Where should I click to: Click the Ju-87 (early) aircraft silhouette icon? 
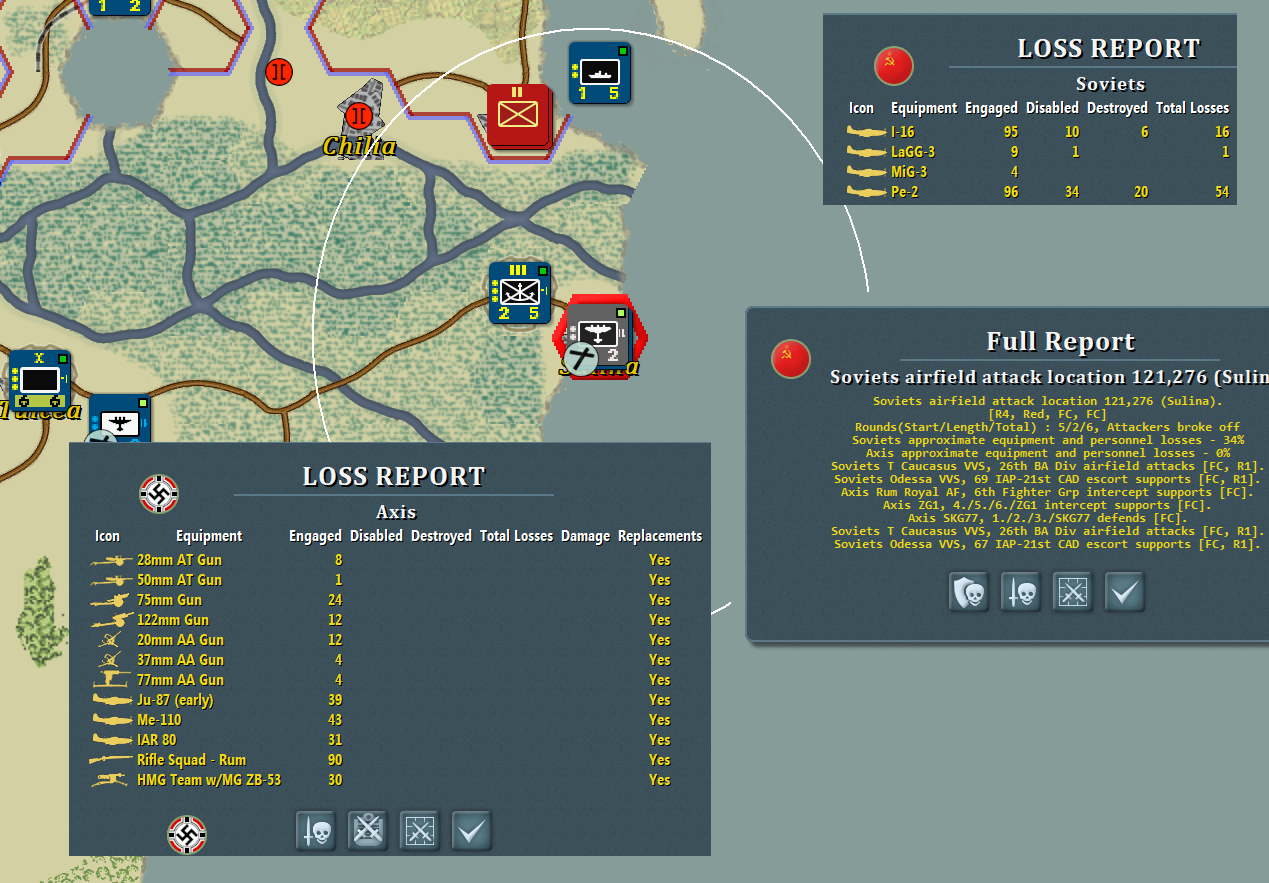click(111, 700)
